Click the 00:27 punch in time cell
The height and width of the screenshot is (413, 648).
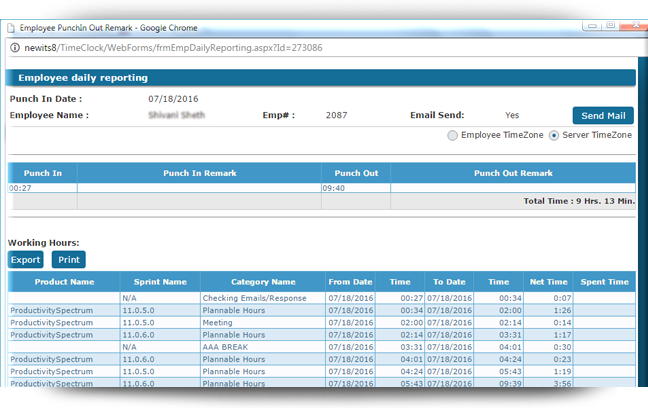pos(22,187)
